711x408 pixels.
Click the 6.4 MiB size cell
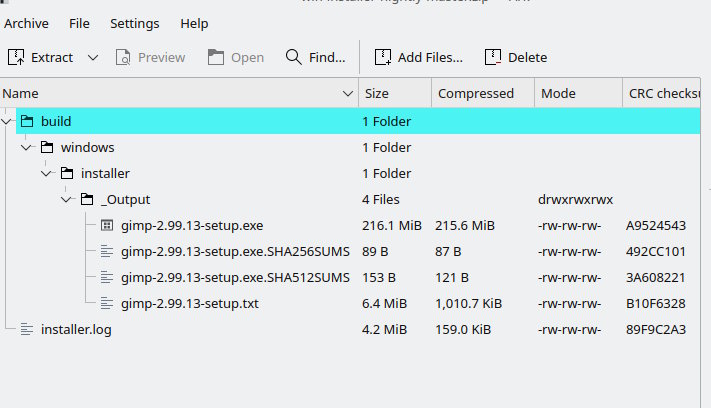click(384, 304)
